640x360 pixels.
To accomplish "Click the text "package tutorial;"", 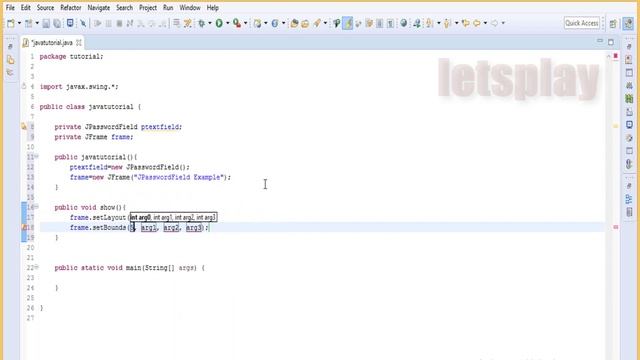I will point(71,56).
